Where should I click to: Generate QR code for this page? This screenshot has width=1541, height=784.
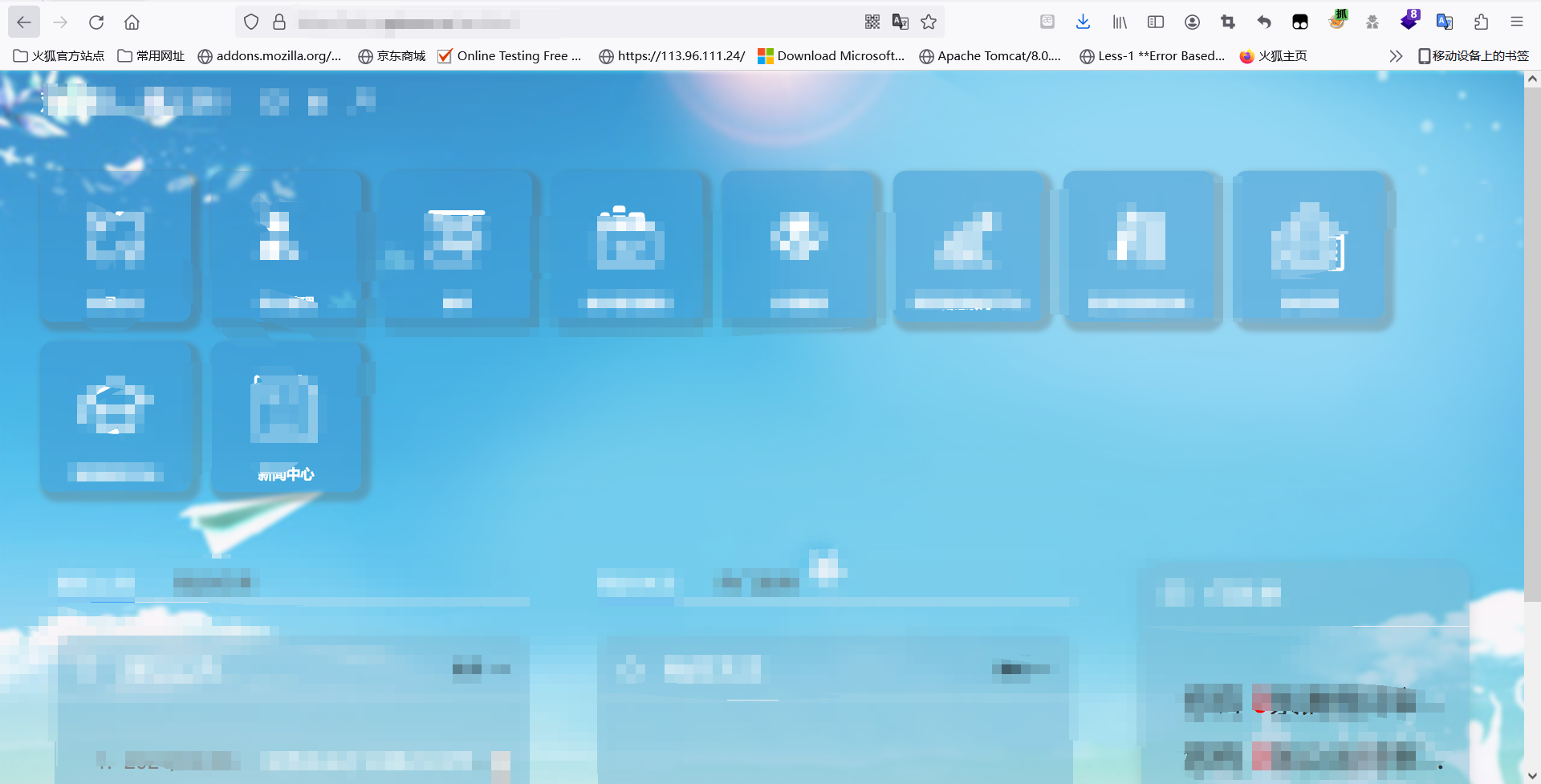click(x=872, y=22)
